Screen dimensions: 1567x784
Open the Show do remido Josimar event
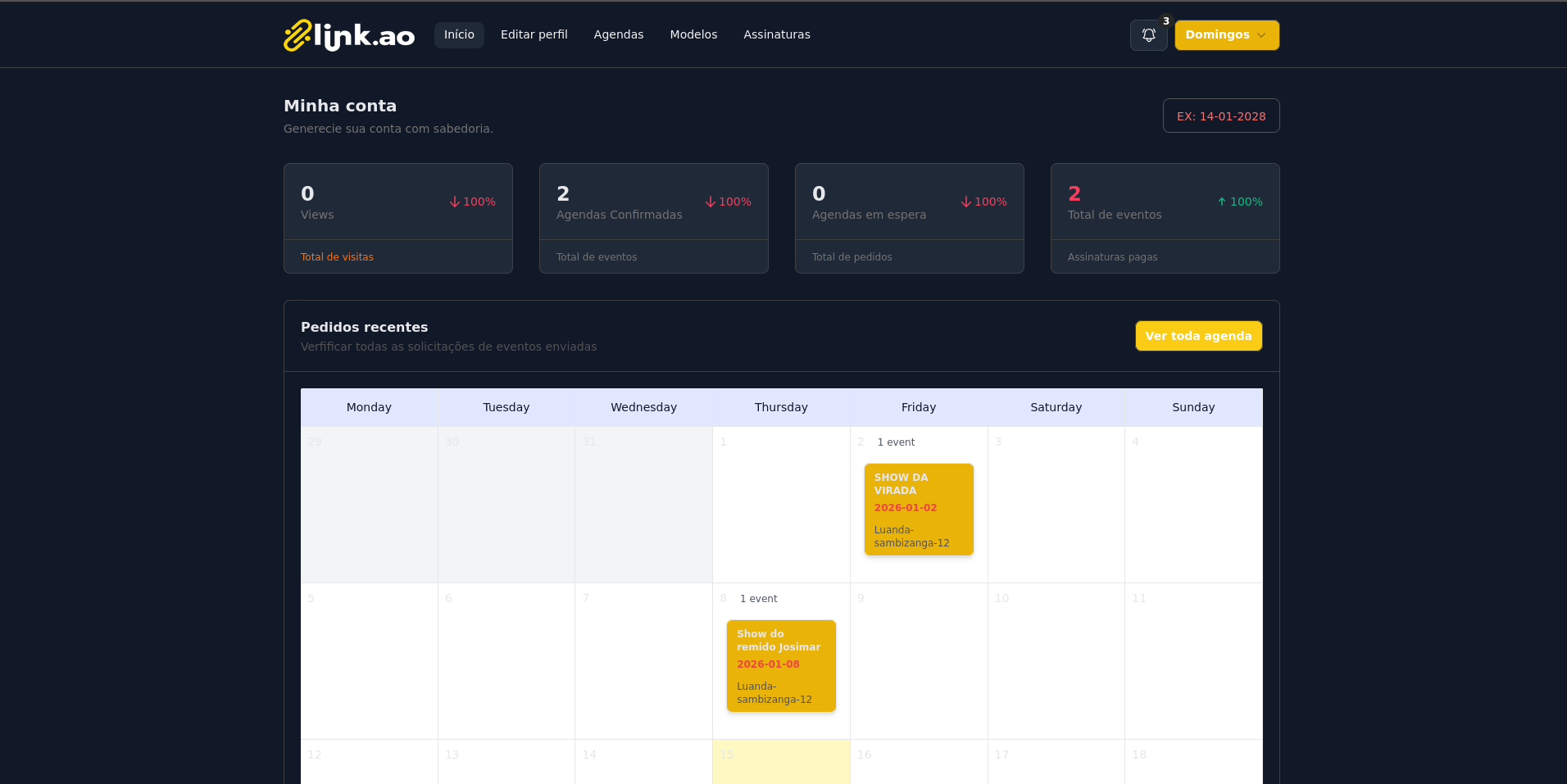tap(781, 665)
